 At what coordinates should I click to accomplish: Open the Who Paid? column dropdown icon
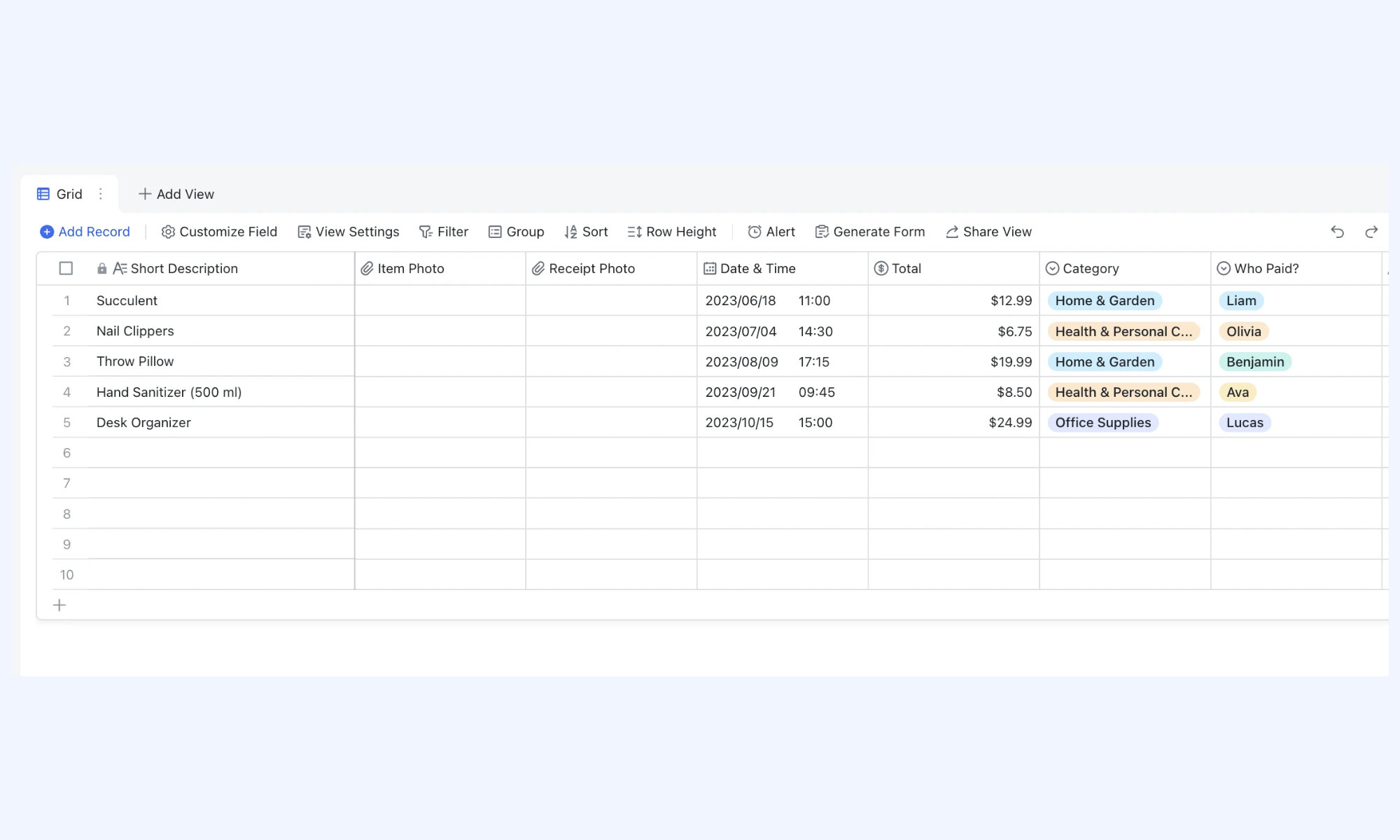[x=1224, y=268]
